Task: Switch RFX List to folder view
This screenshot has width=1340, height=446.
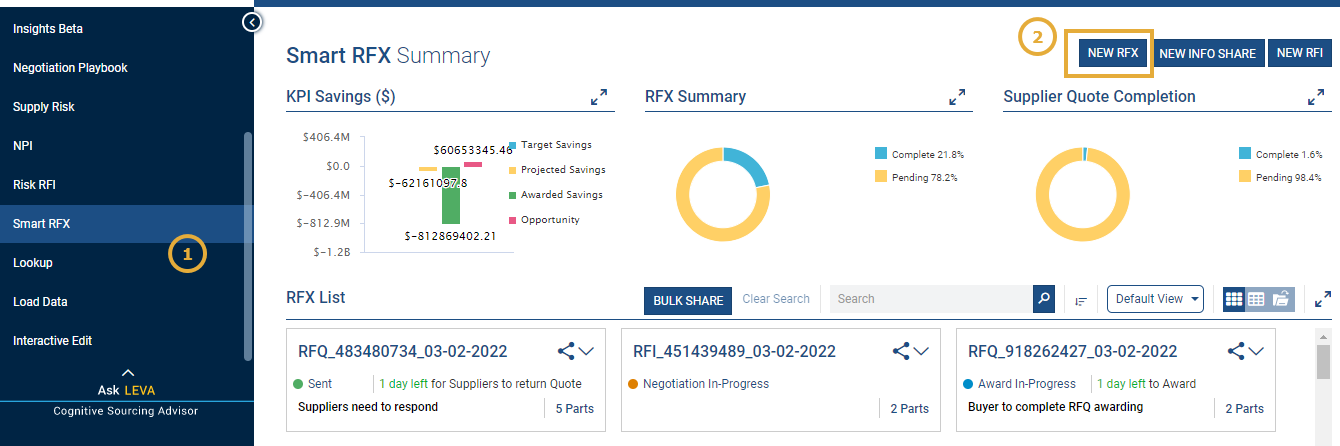Action: coord(1281,299)
